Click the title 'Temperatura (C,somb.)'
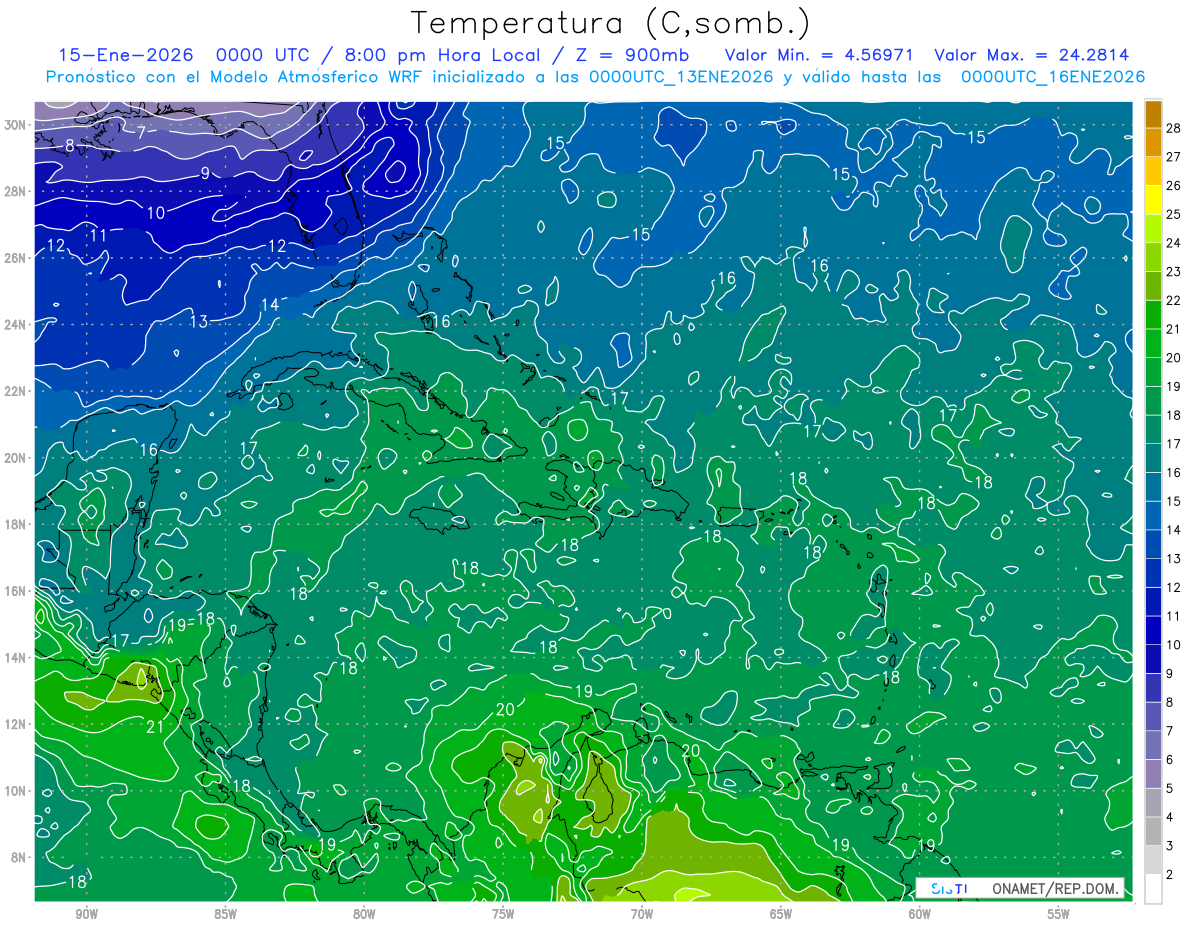Image resolution: width=1200 pixels, height=927 pixels. pyautogui.click(x=610, y=23)
